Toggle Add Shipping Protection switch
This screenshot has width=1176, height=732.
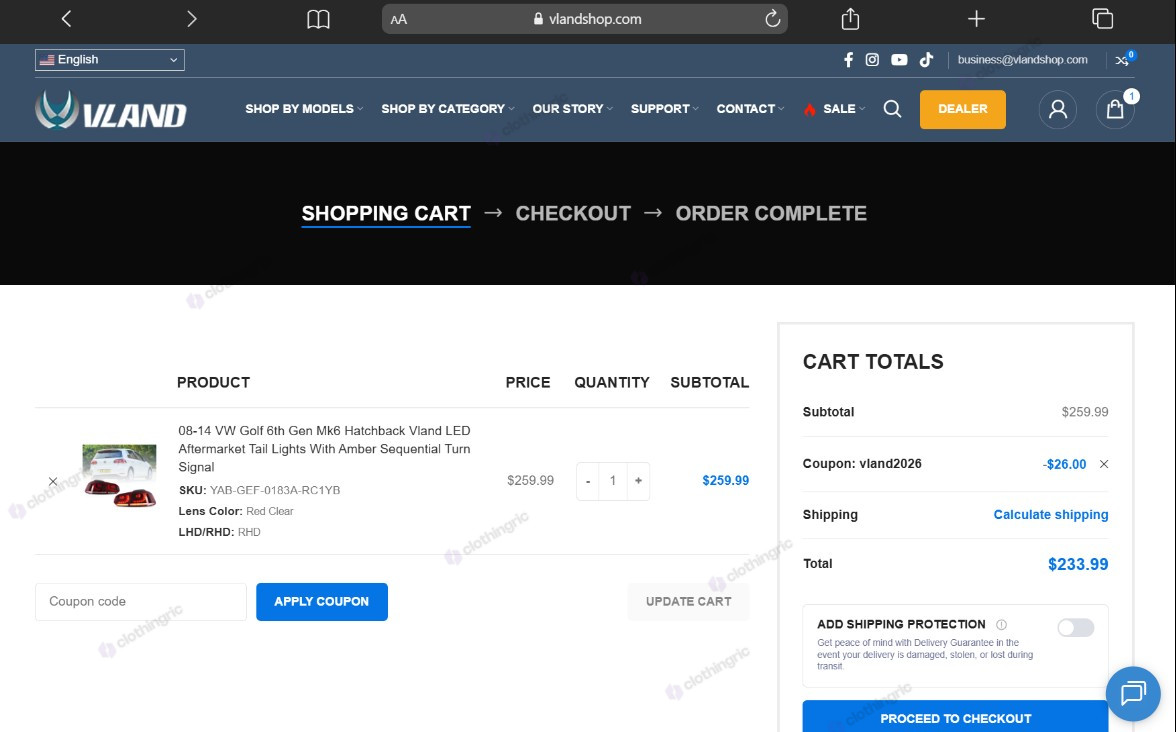[1076, 628]
